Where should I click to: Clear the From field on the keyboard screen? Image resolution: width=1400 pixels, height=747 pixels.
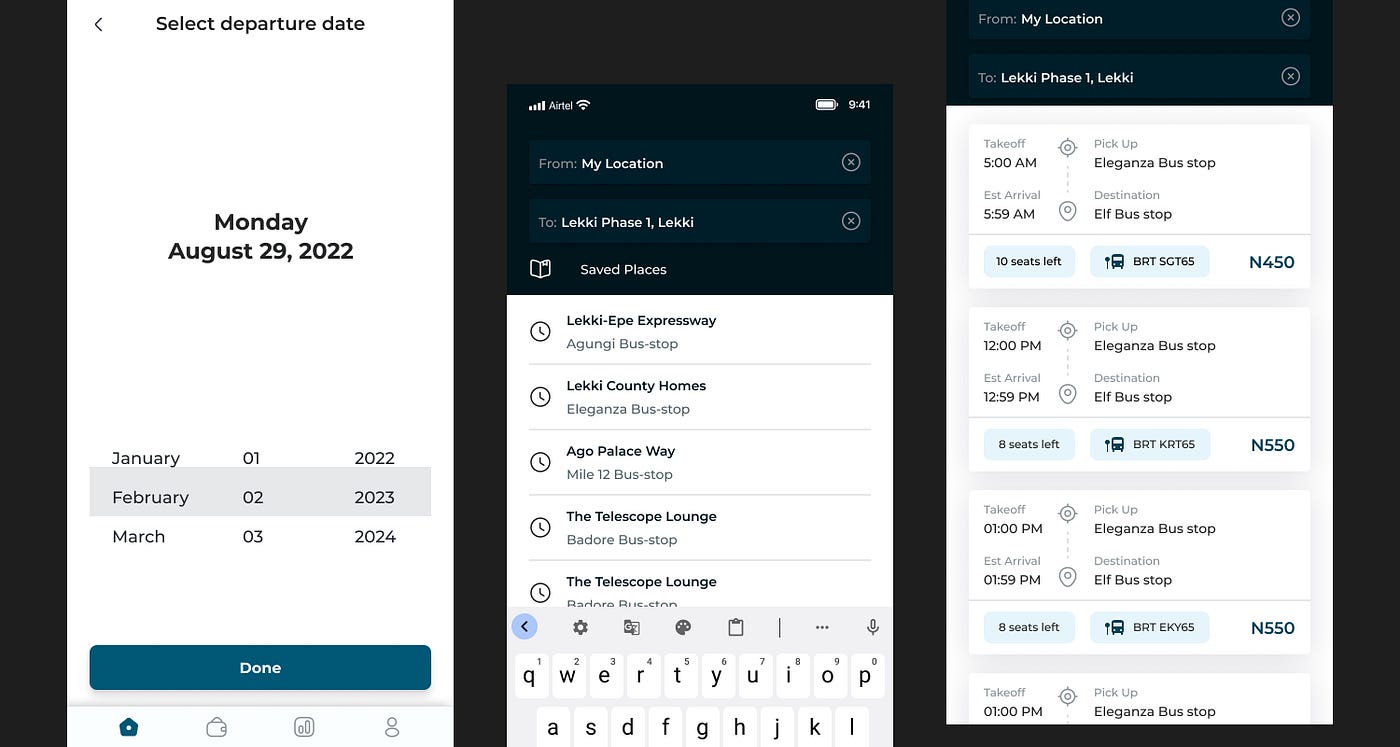click(851, 162)
